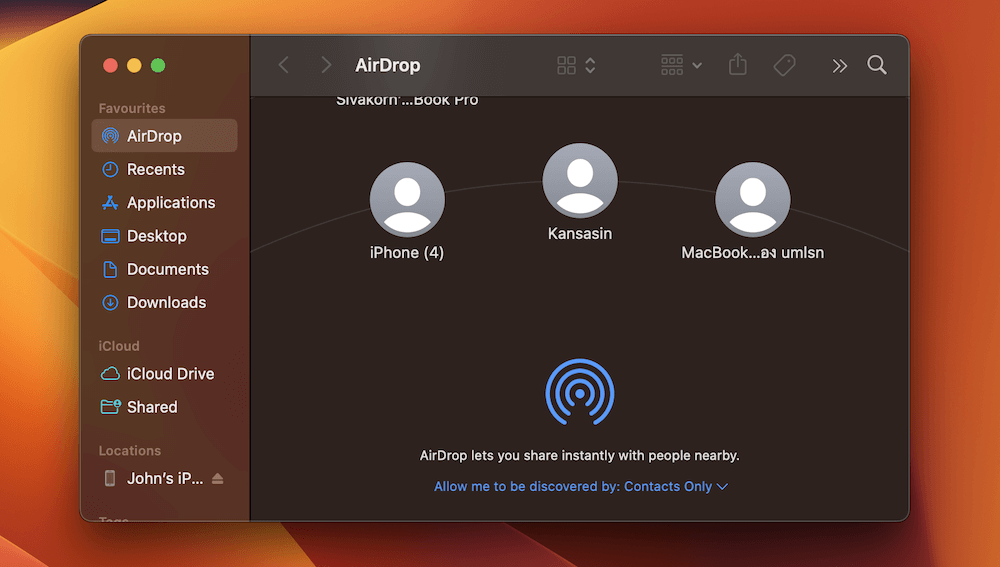Click the iPhone (4) name label
1000x567 pixels.
(x=407, y=253)
